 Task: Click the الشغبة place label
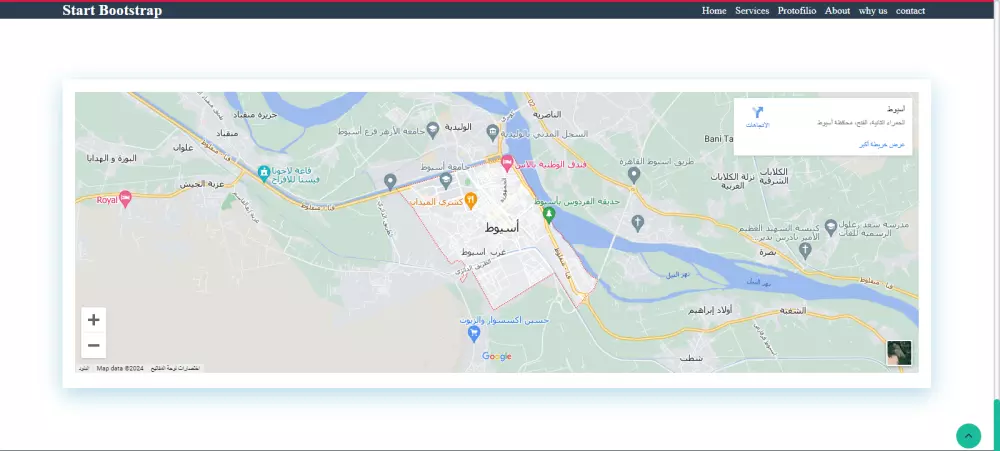[793, 311]
